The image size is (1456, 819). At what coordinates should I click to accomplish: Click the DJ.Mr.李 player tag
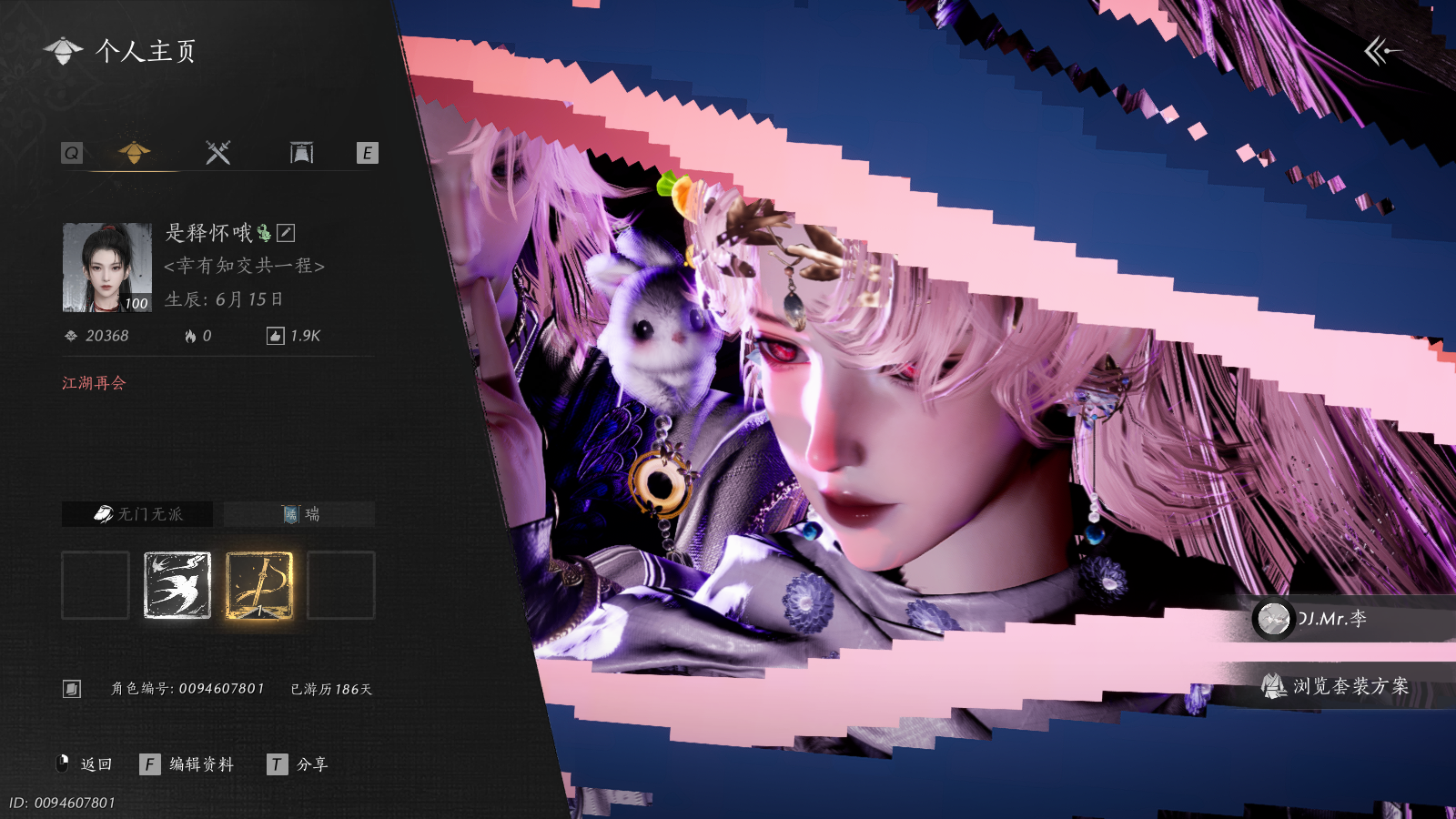[1315, 620]
